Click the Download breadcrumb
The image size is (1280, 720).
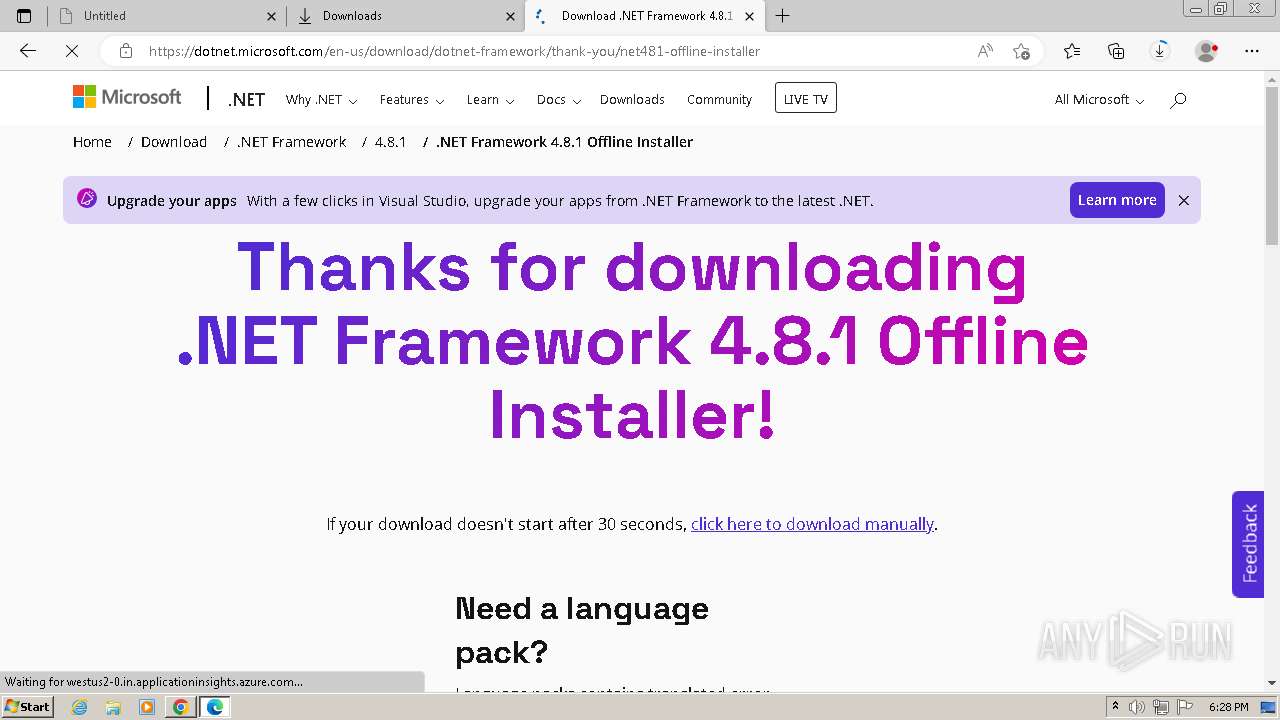[174, 142]
